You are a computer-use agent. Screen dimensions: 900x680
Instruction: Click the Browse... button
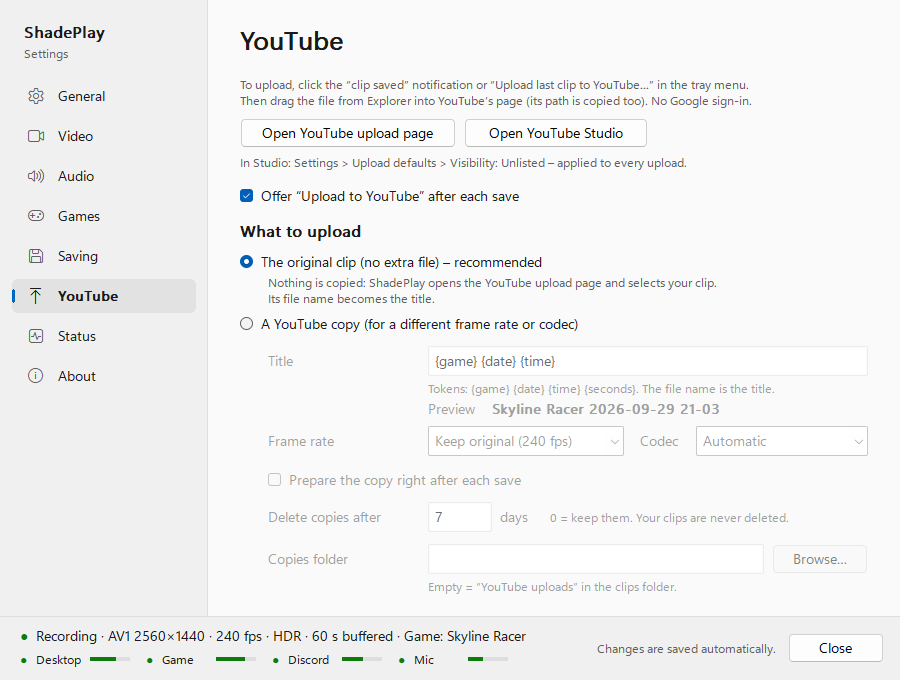[820, 559]
